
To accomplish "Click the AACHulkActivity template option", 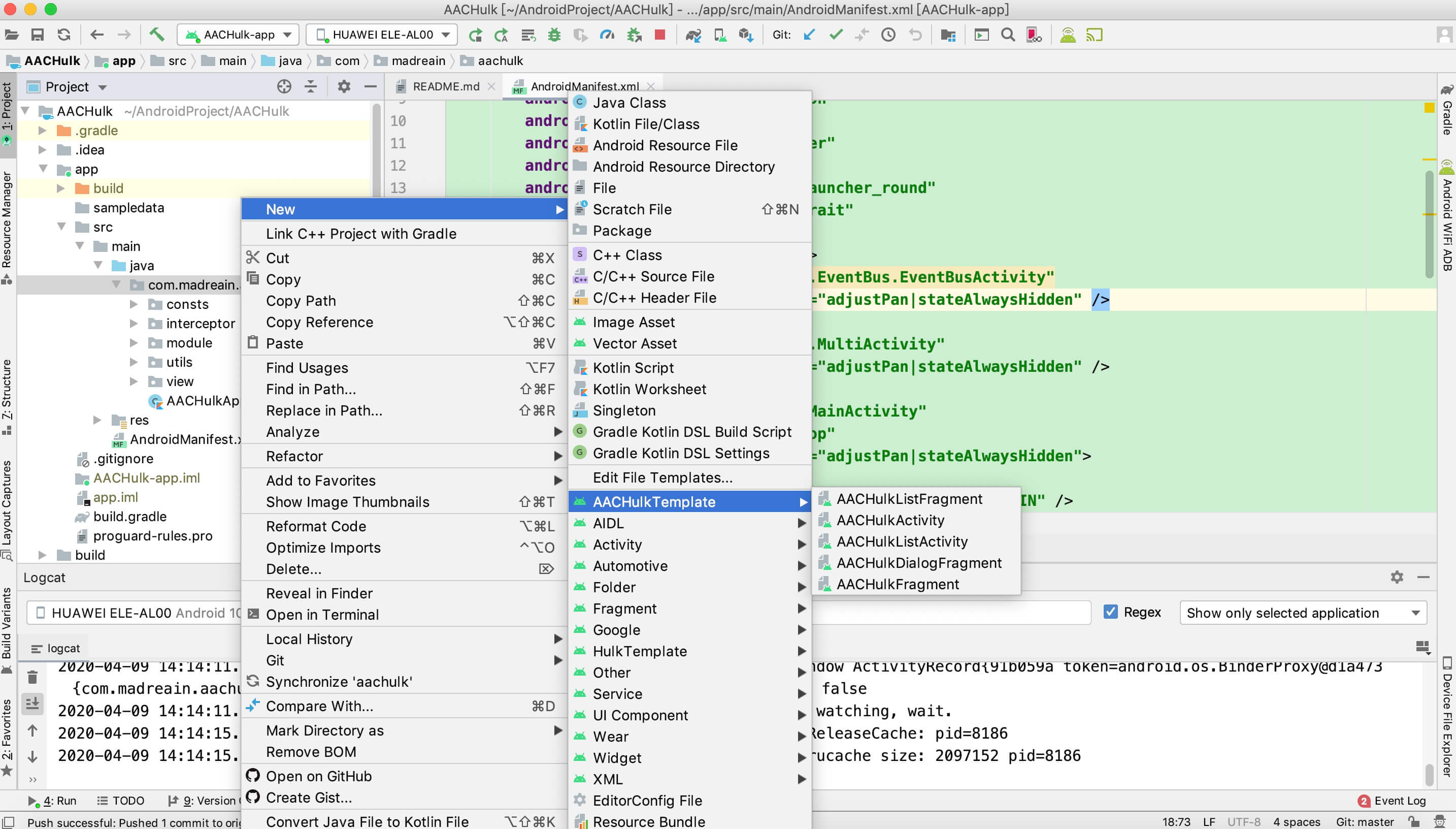I will (x=890, y=520).
